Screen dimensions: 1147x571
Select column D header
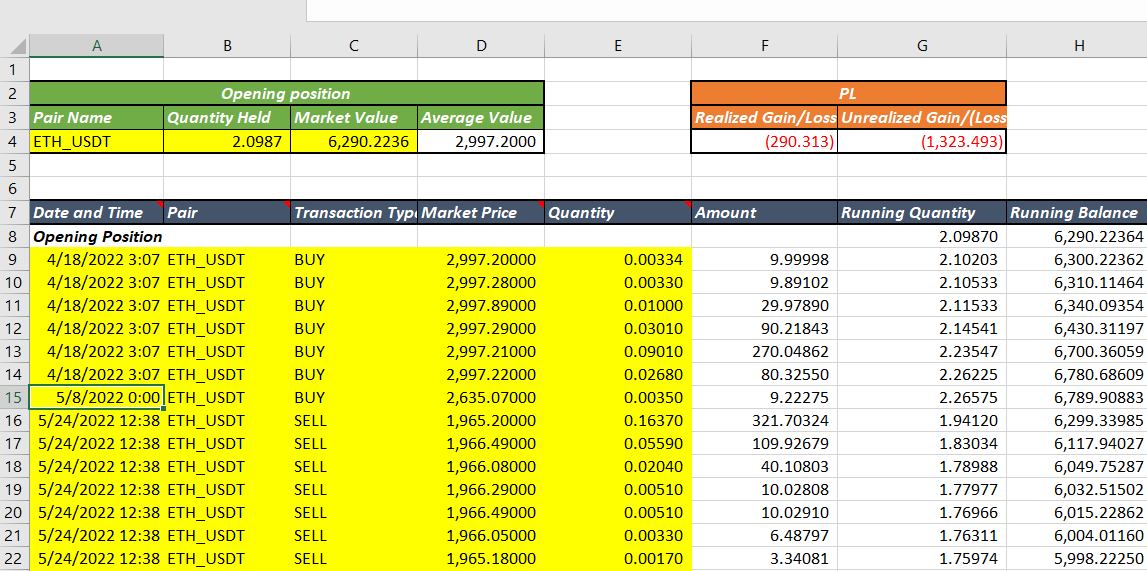click(481, 45)
